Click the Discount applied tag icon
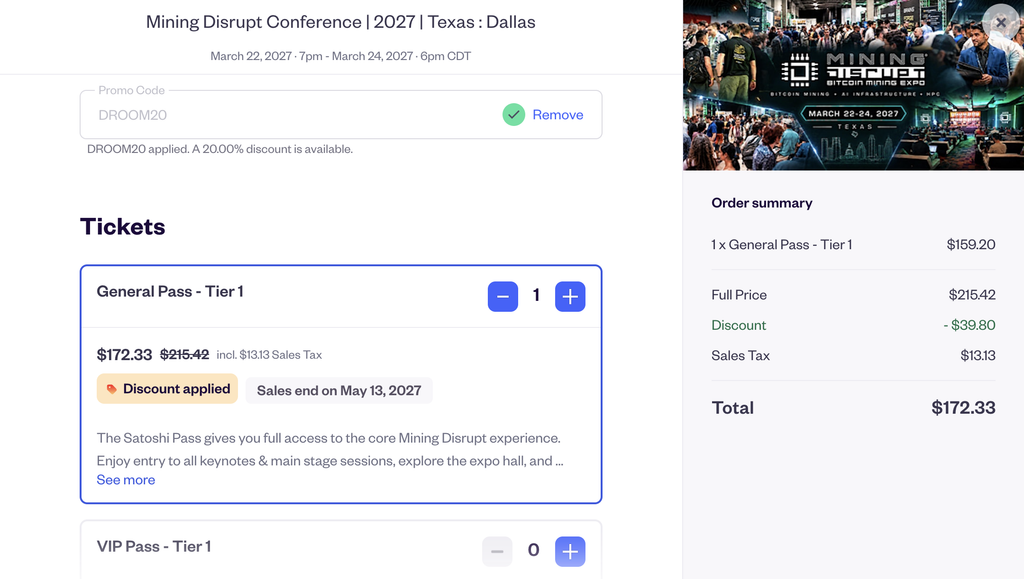 click(x=112, y=389)
